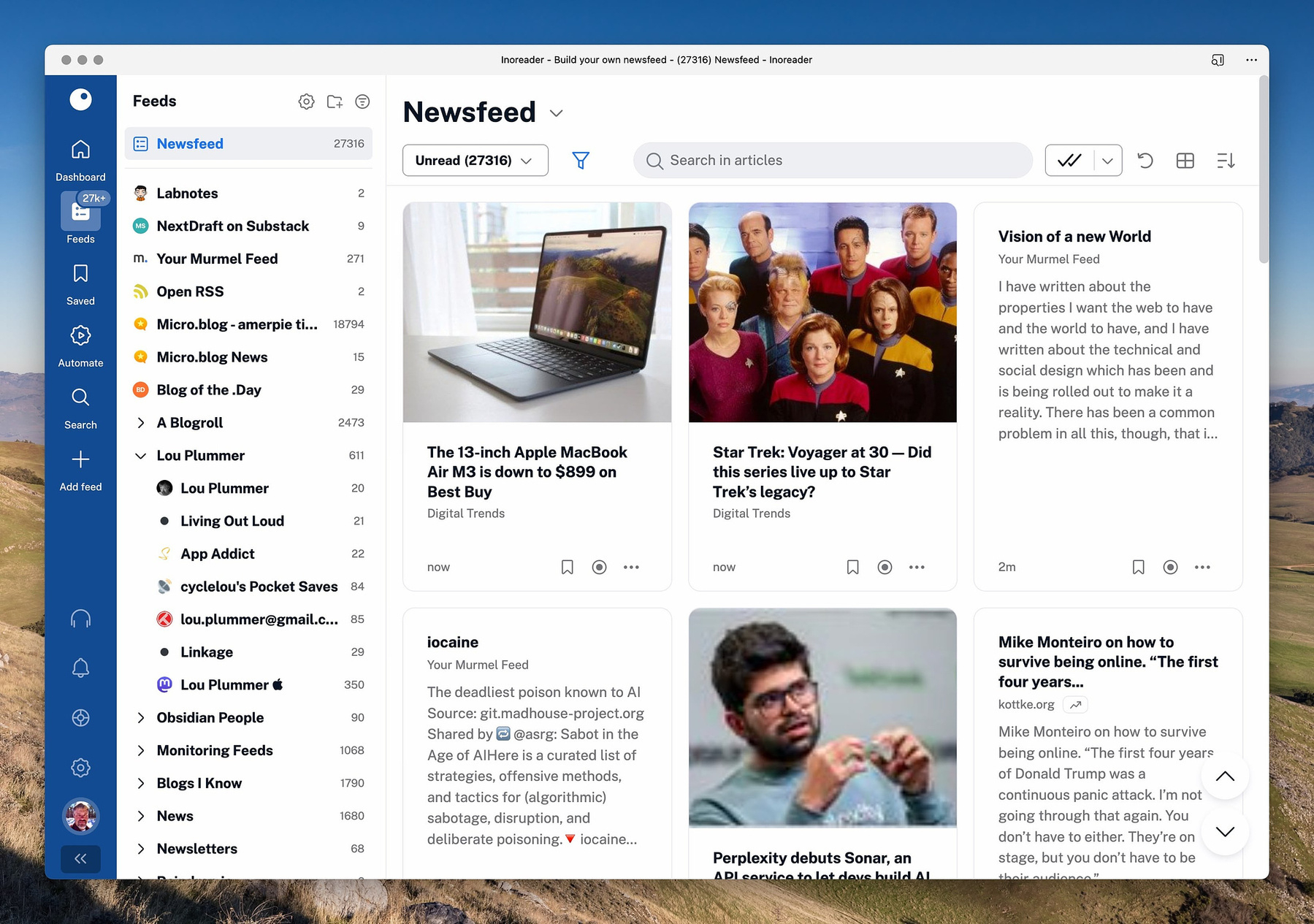Viewport: 1314px width, 924px height.
Task: Open the MacBook Air M3 $899 article title
Action: (527, 472)
